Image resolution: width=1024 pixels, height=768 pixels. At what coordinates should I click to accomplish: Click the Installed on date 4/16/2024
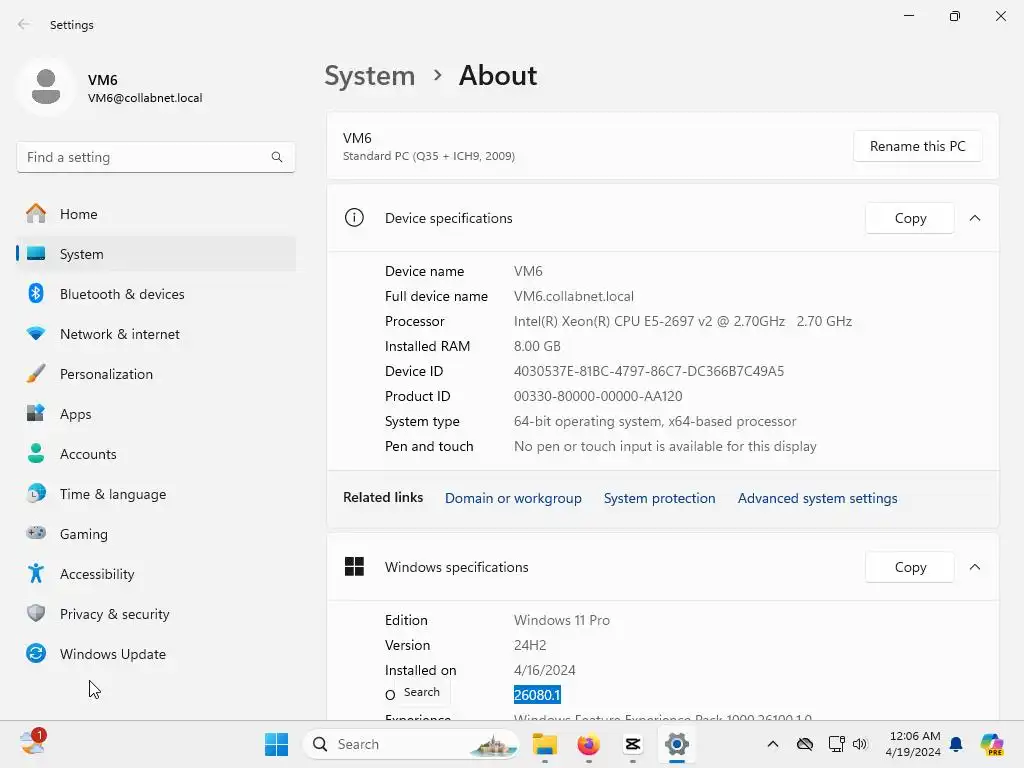[545, 670]
